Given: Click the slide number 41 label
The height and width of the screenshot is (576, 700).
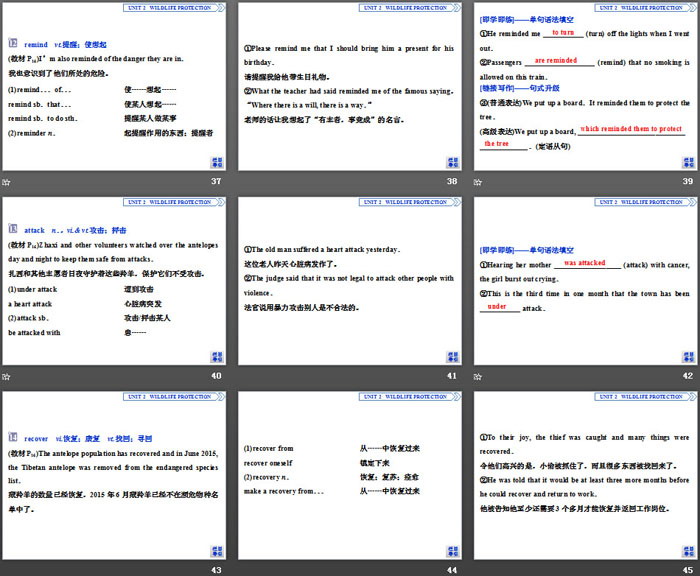Looking at the screenshot, I should (x=451, y=375).
